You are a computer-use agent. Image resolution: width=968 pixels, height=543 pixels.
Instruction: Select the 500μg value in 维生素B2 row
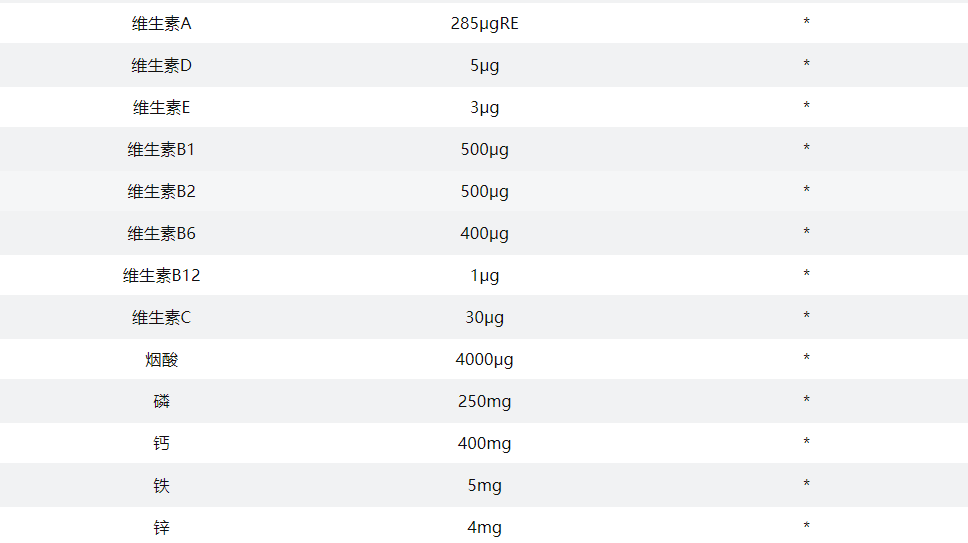484,191
